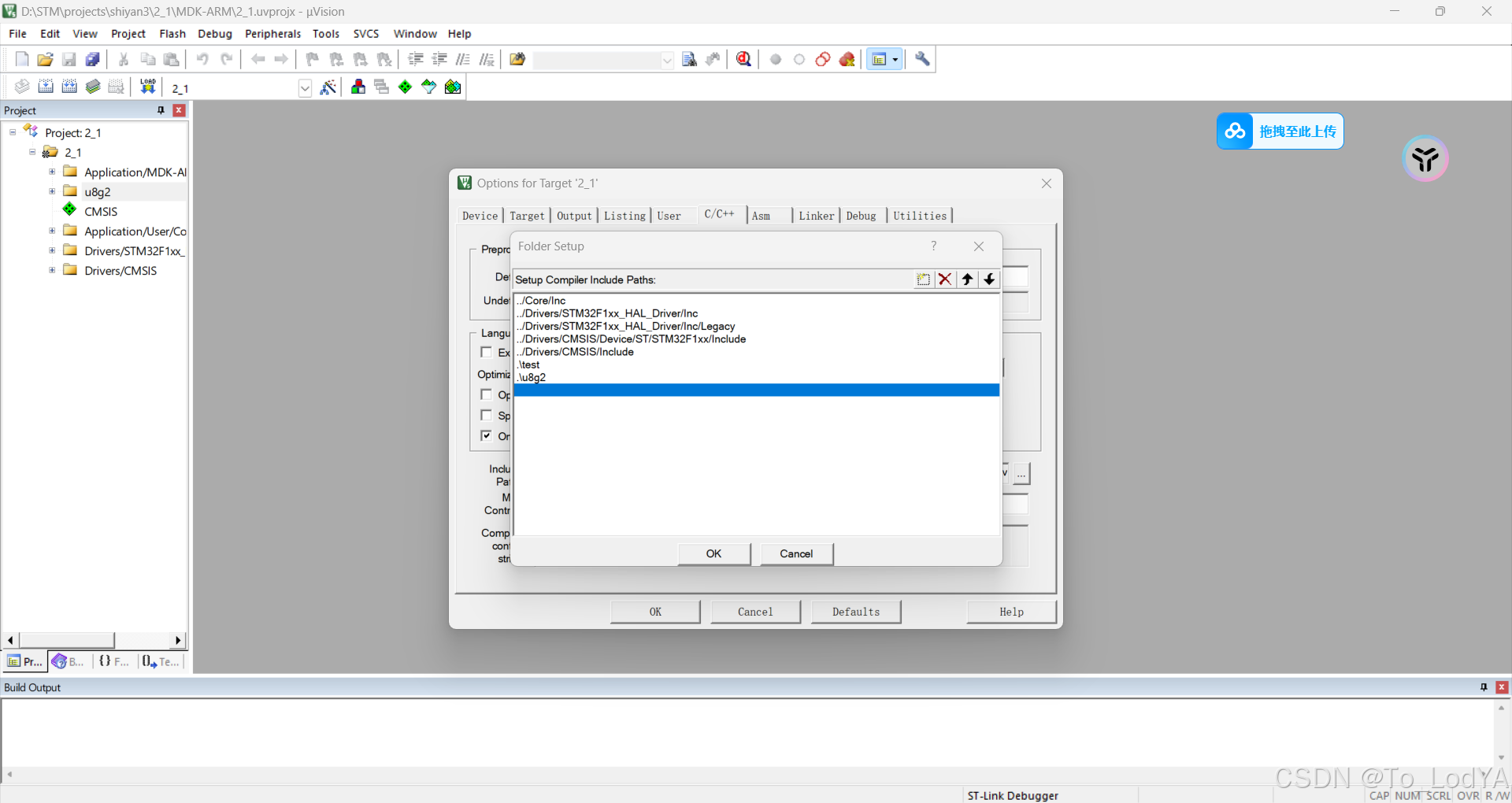Screen dimensions: 1512x803
Task: Expand the Drivers/STM32F1xx folder
Action: coord(52,250)
